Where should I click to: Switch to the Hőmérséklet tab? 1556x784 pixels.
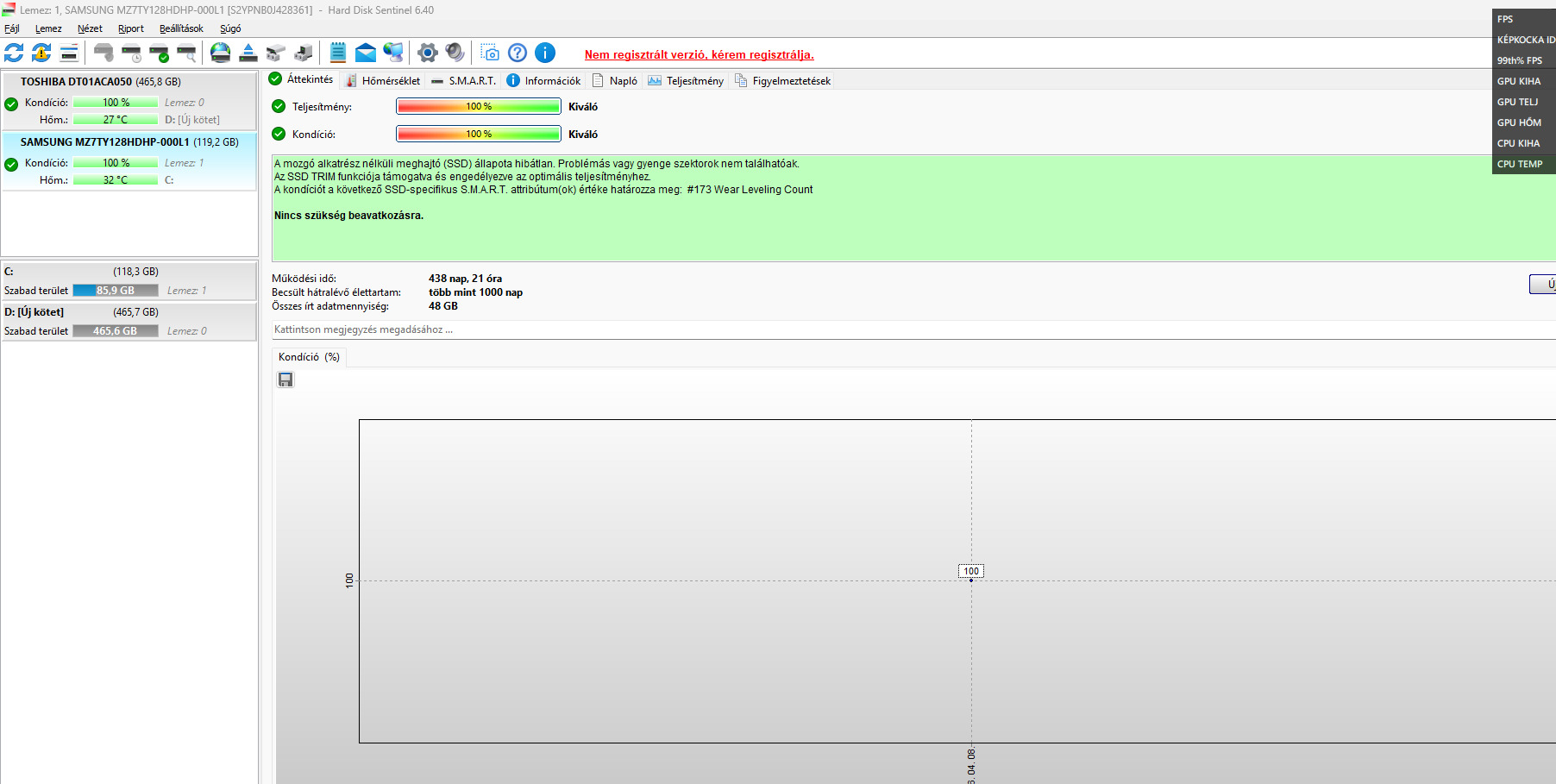(382, 81)
